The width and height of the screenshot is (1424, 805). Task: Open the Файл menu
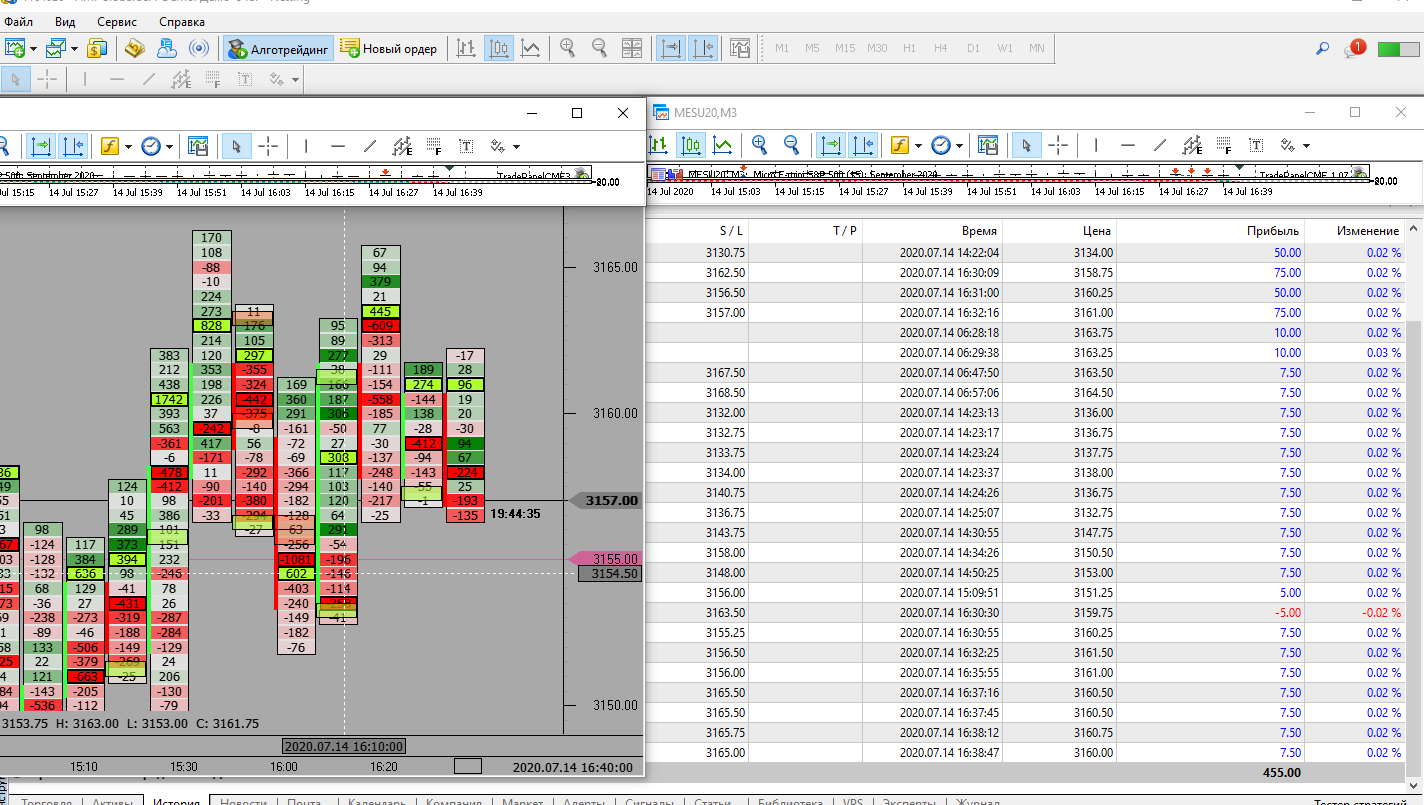18,21
